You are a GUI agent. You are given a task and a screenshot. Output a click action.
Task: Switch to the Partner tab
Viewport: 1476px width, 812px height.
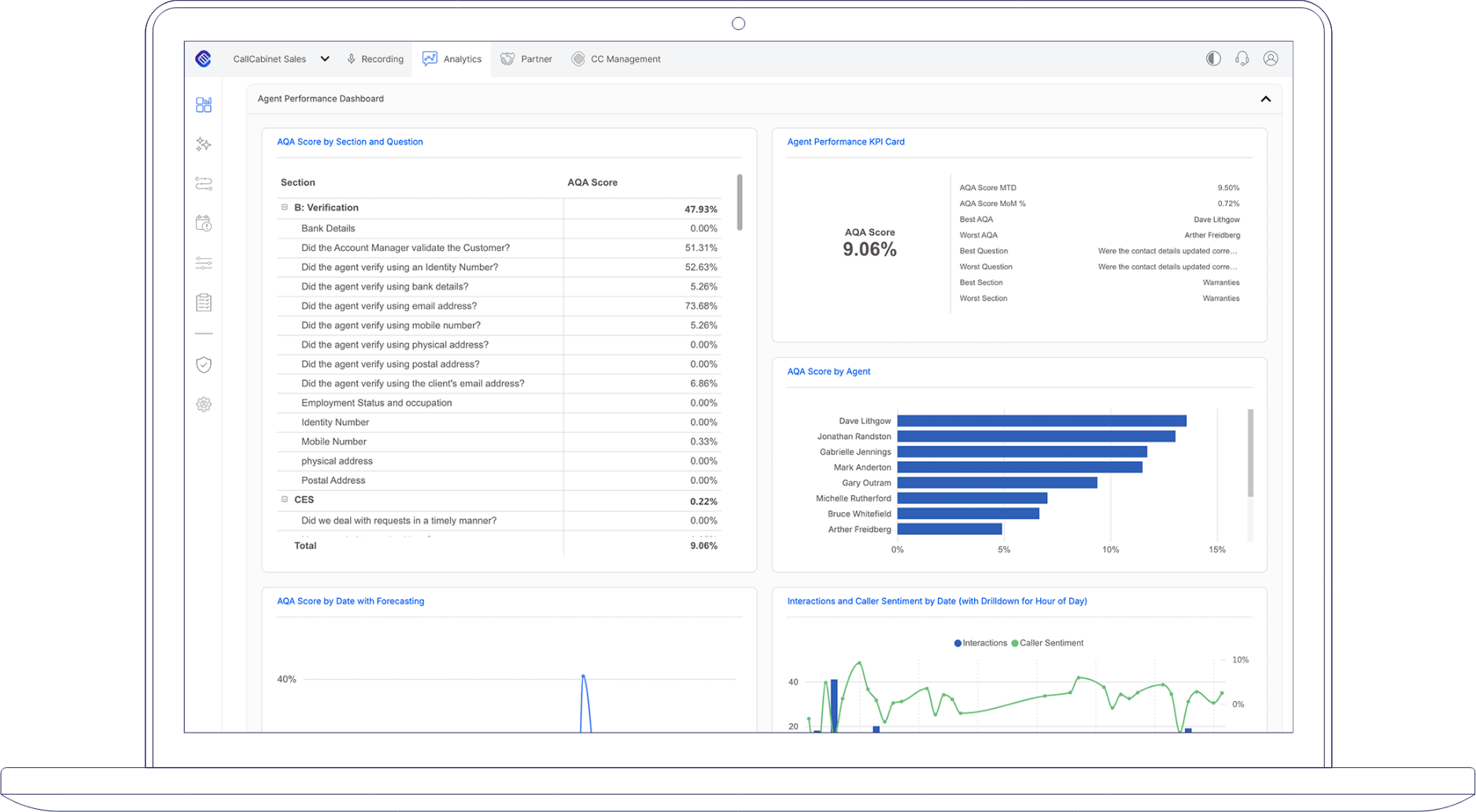coord(526,58)
